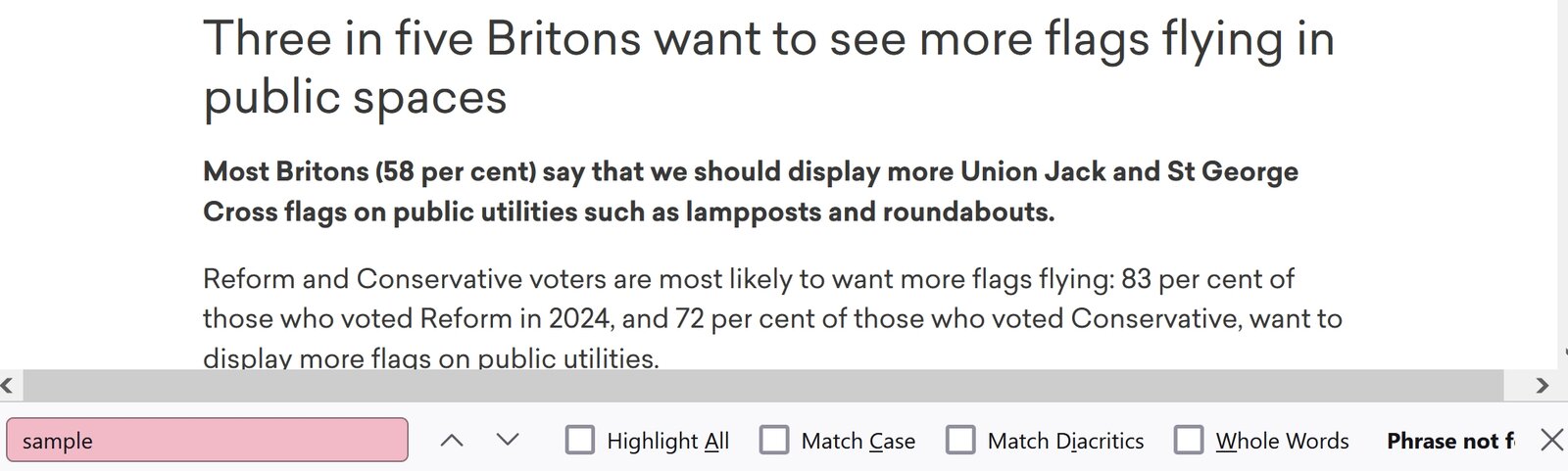Viewport: 1568px width, 471px height.
Task: Enable the Highlight All checkbox
Action: pyautogui.click(x=580, y=440)
